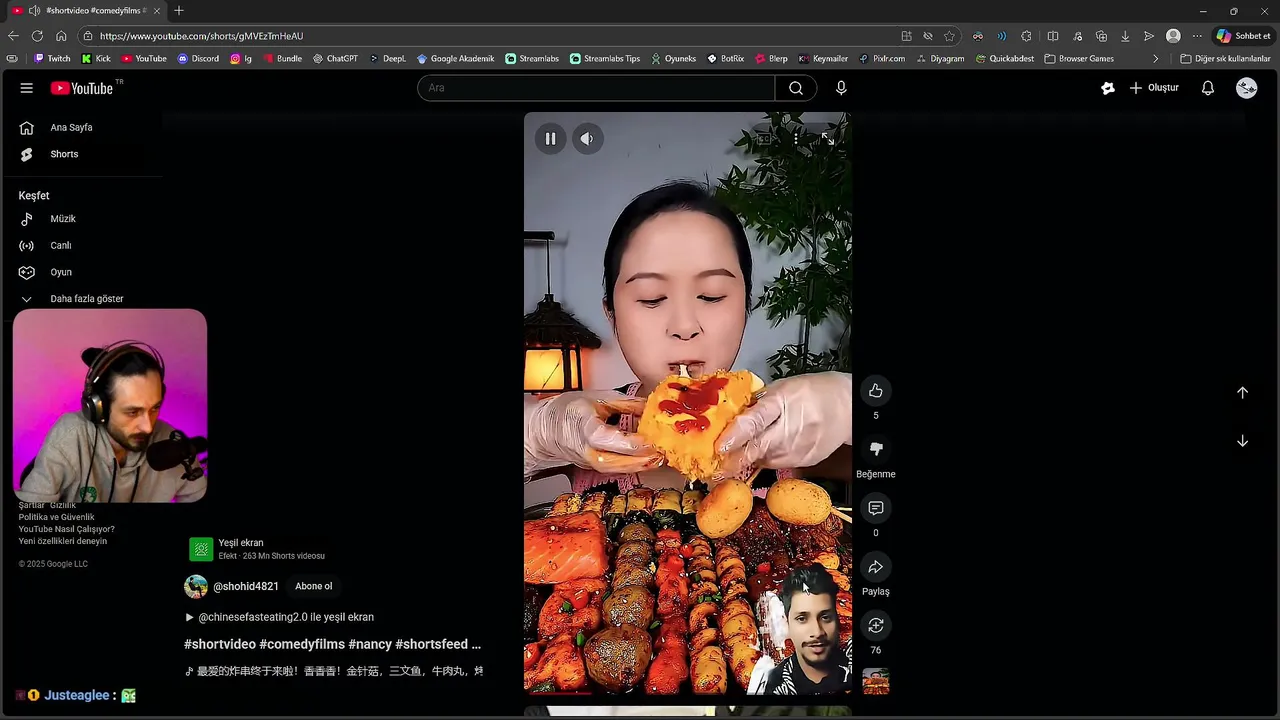Open the comments panel

click(x=876, y=508)
